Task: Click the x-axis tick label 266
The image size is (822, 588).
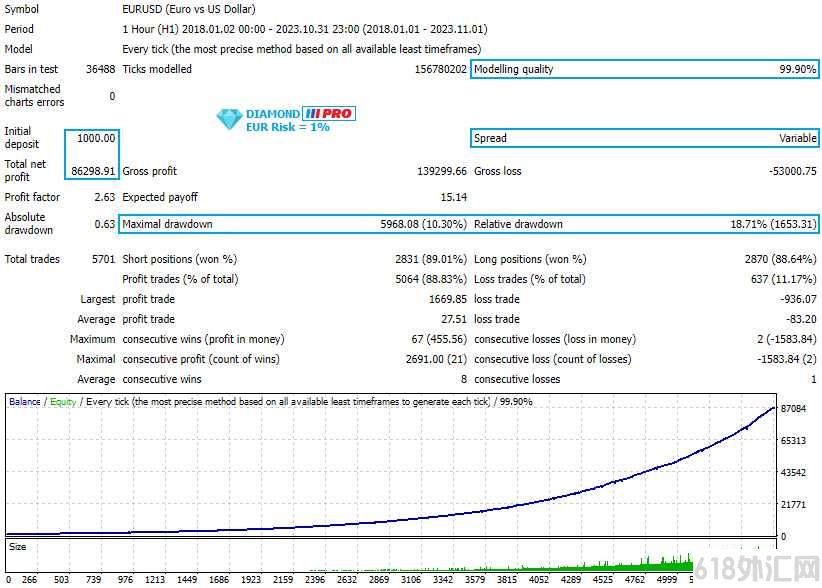Action: (29, 579)
